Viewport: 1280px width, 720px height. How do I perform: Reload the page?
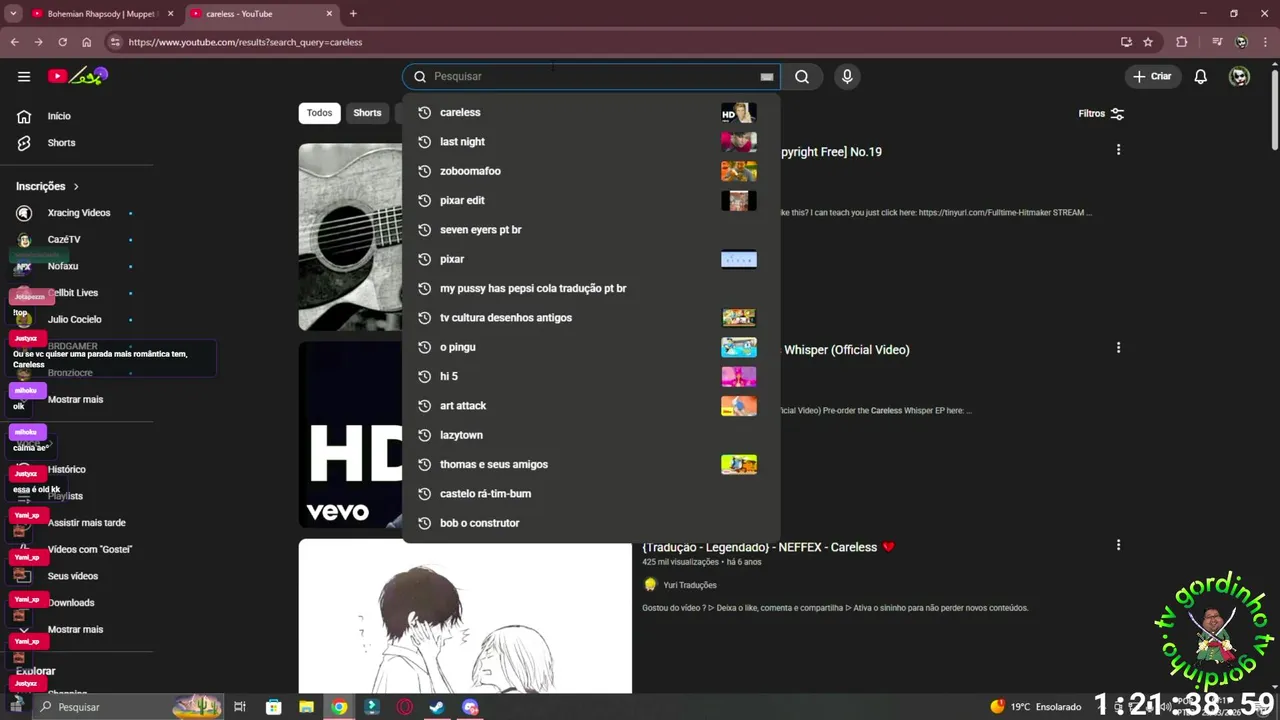62,42
